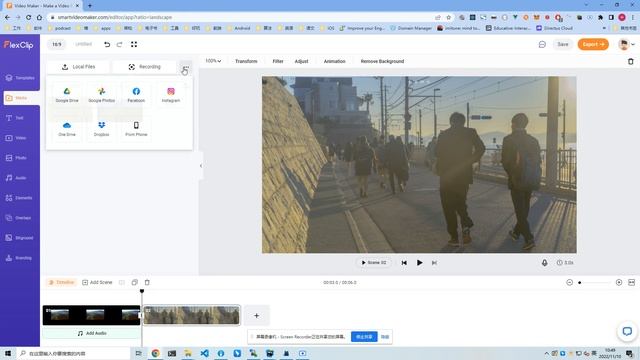The image size is (640, 360).
Task: Import media from One Drive
Action: pos(67,129)
